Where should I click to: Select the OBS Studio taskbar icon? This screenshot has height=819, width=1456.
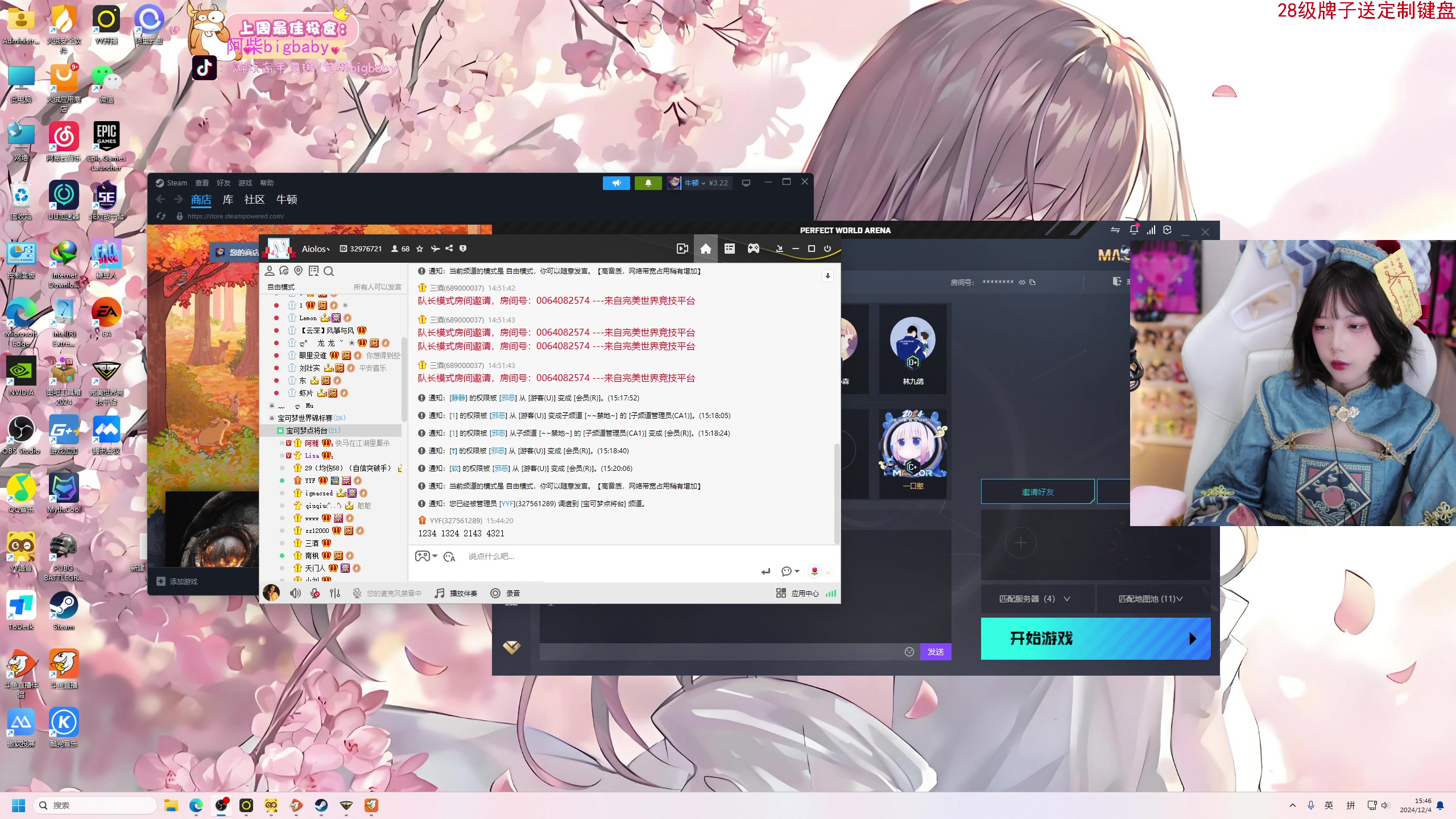click(x=221, y=804)
